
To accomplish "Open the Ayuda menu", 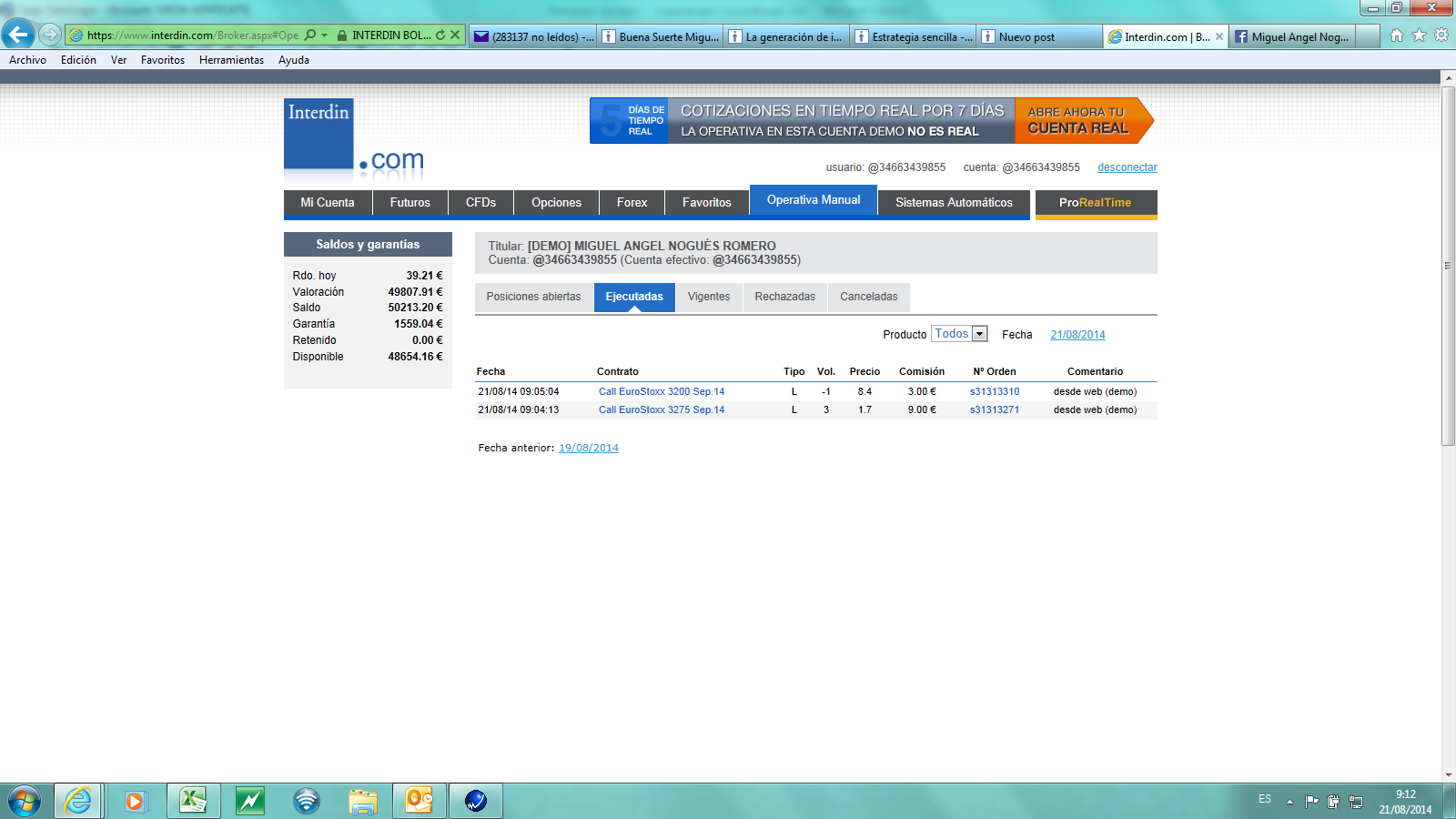I will [293, 60].
